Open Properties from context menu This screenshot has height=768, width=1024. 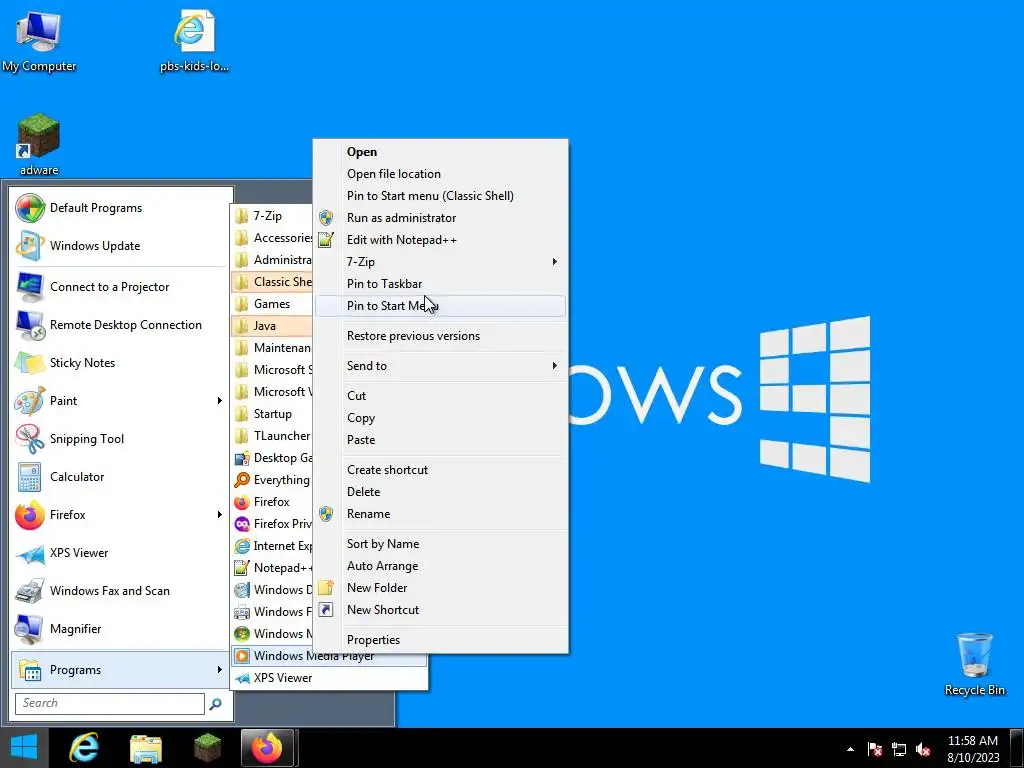(441, 640)
